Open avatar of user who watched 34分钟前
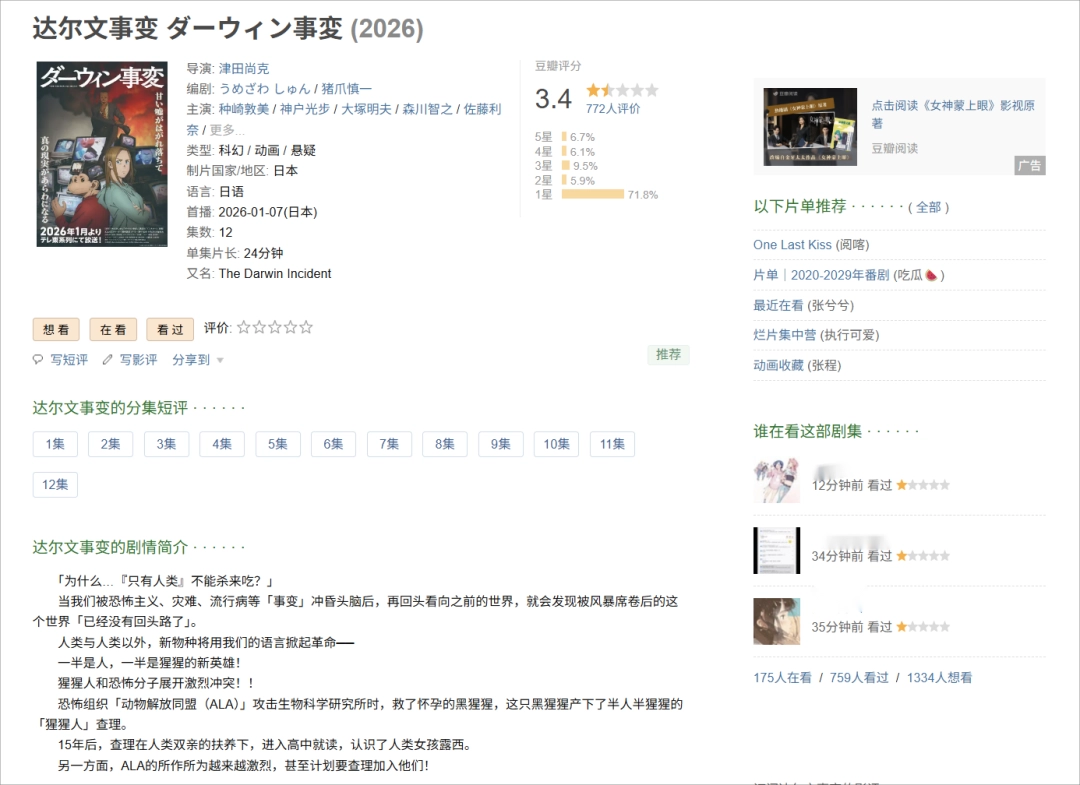The width and height of the screenshot is (1080, 785). [776, 551]
